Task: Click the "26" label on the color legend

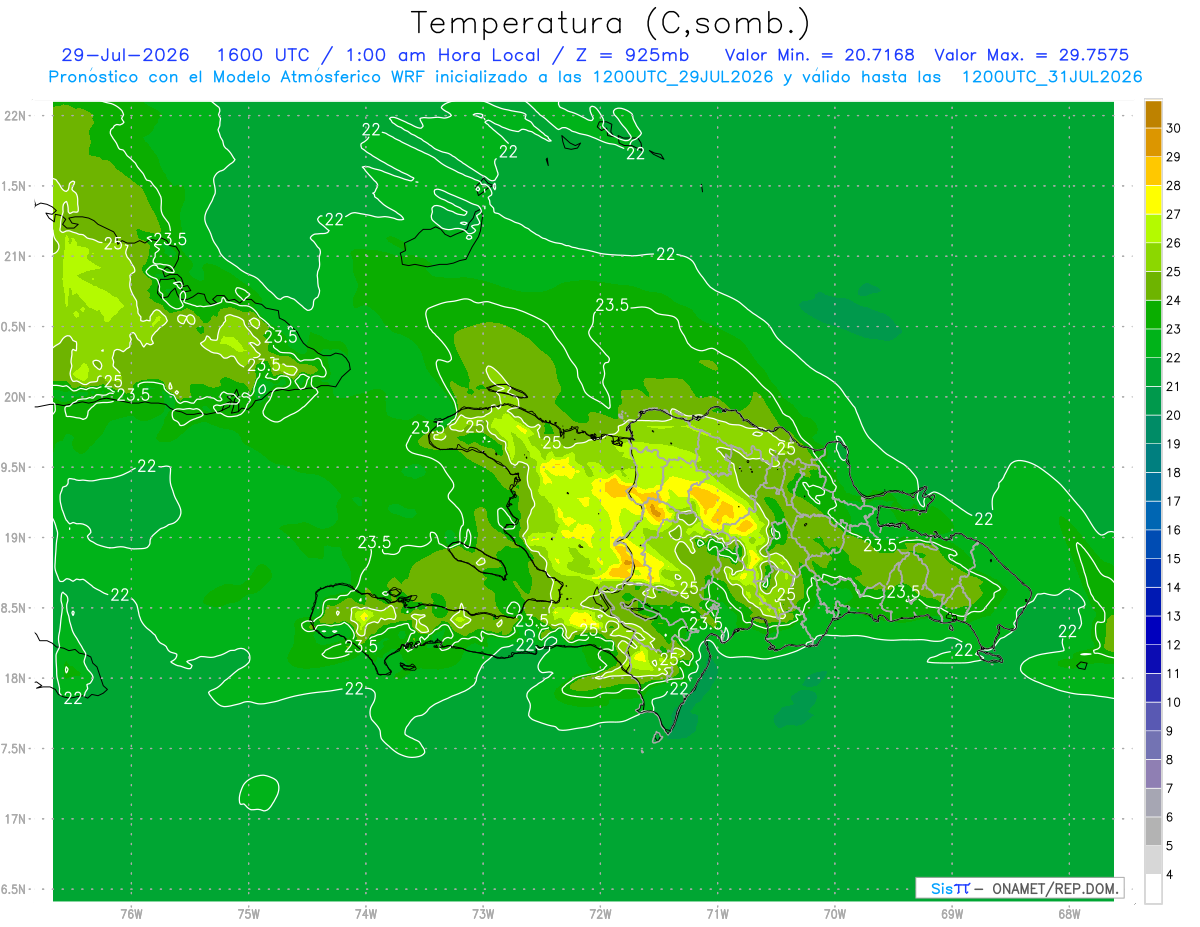Action: (x=1174, y=243)
